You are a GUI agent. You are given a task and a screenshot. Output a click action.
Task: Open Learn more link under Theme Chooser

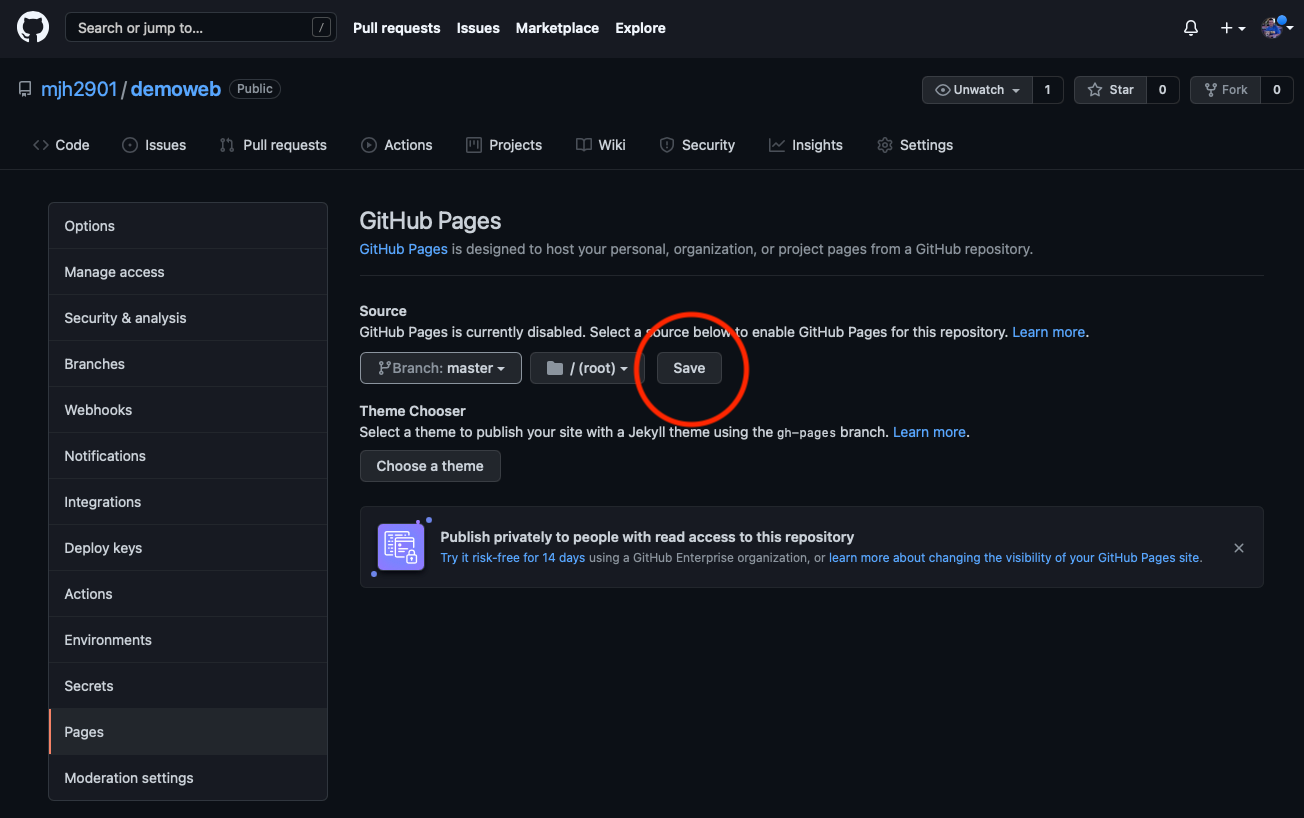click(929, 432)
